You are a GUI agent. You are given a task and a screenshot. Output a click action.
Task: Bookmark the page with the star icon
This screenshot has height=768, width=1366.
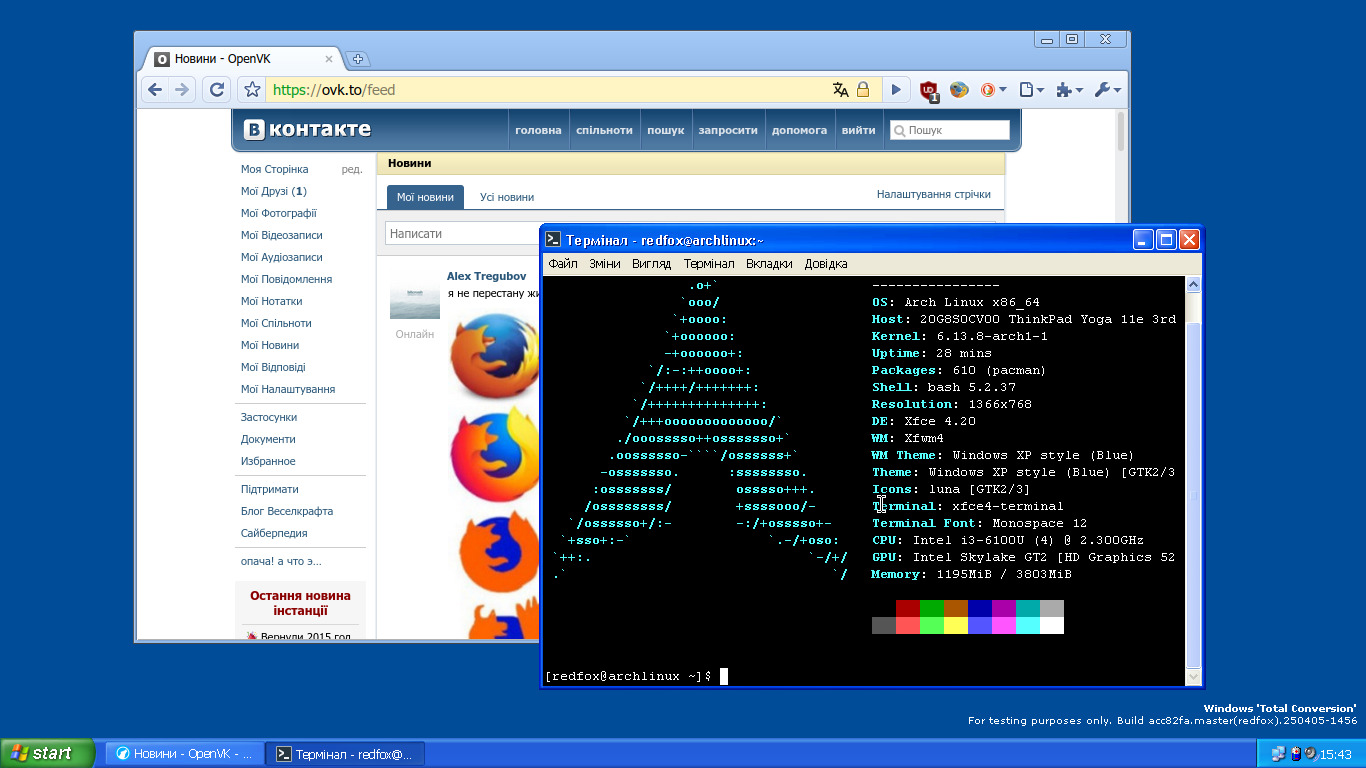point(253,90)
